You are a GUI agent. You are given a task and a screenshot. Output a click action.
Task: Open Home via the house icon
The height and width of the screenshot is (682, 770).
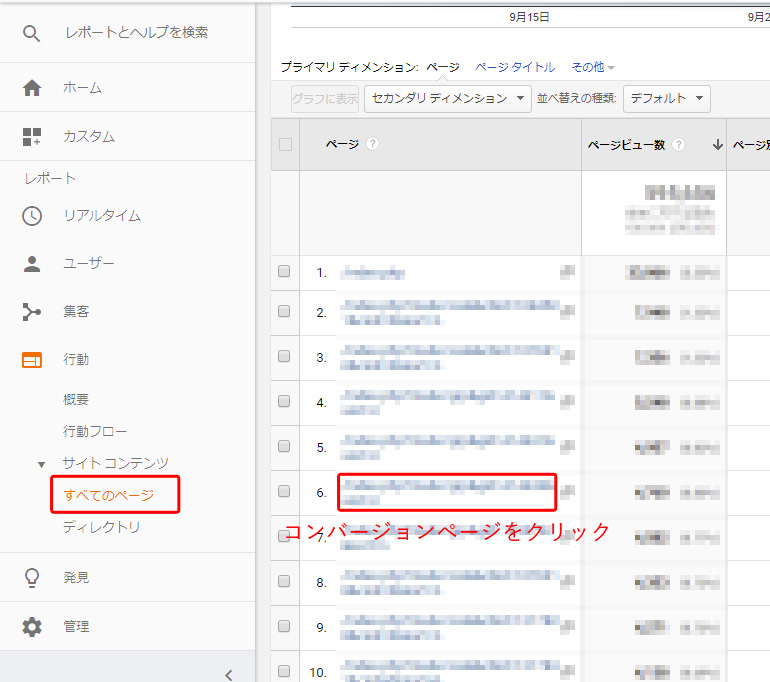point(32,88)
